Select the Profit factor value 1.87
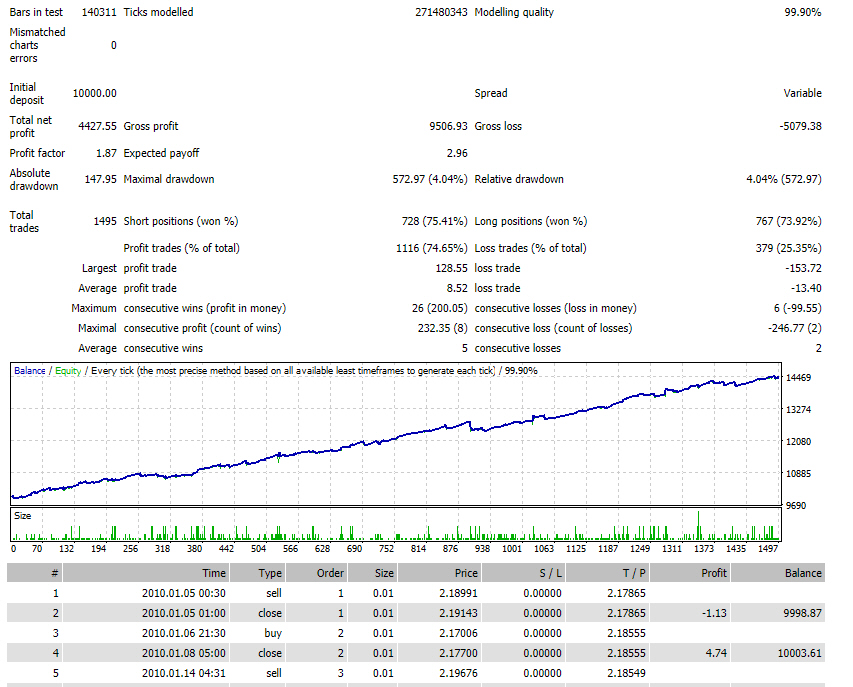This screenshot has width=853, height=687. [x=107, y=153]
